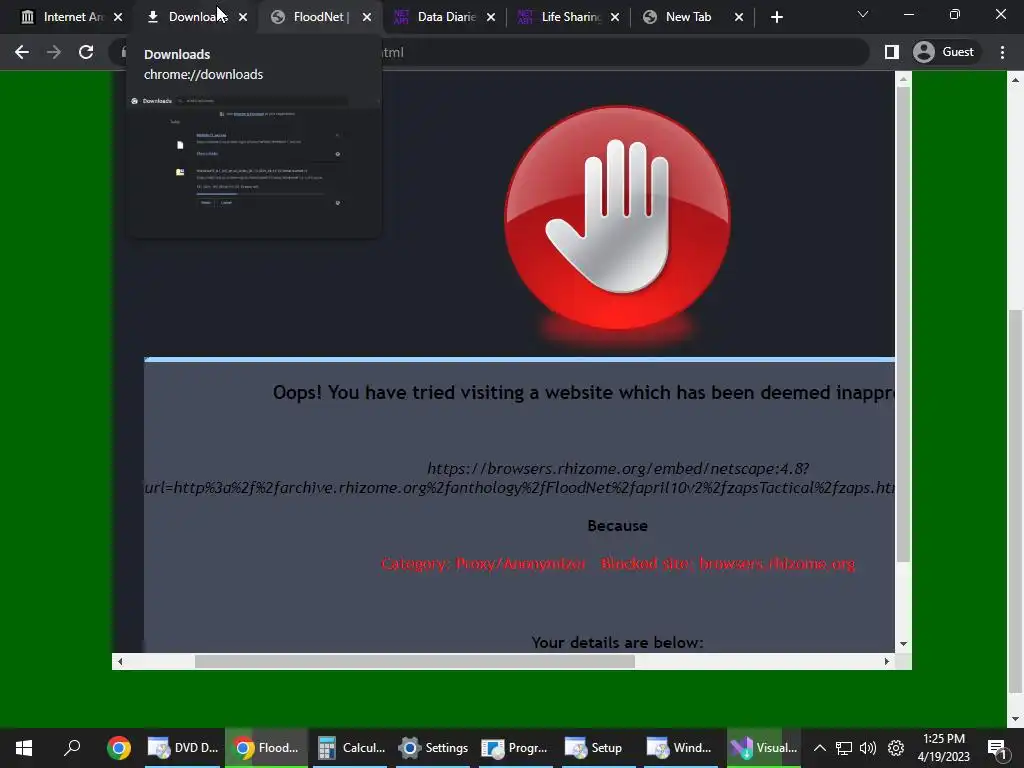This screenshot has height=768, width=1024.
Task: Click the red stop hand image
Action: click(x=617, y=218)
